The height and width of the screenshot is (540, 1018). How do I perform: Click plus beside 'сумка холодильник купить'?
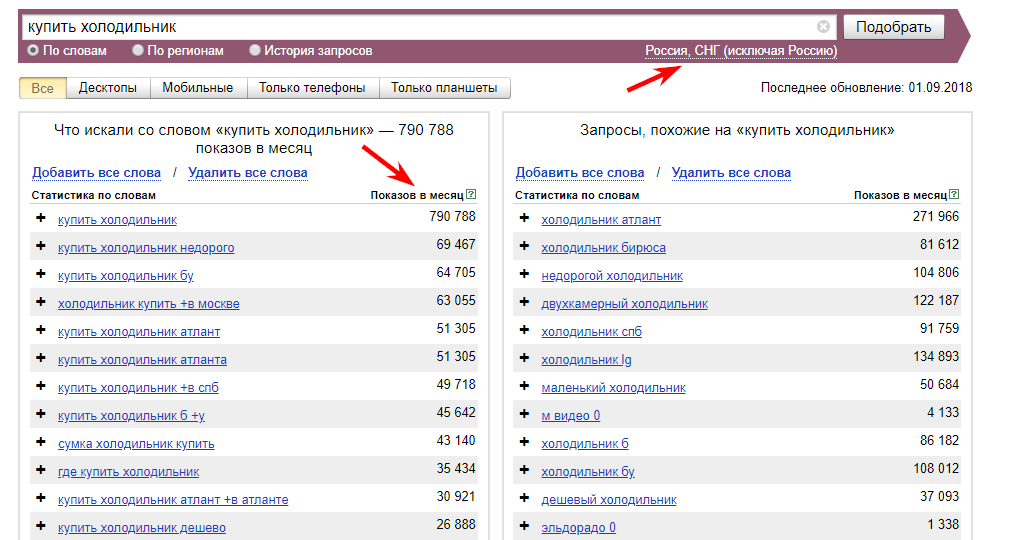point(41,441)
